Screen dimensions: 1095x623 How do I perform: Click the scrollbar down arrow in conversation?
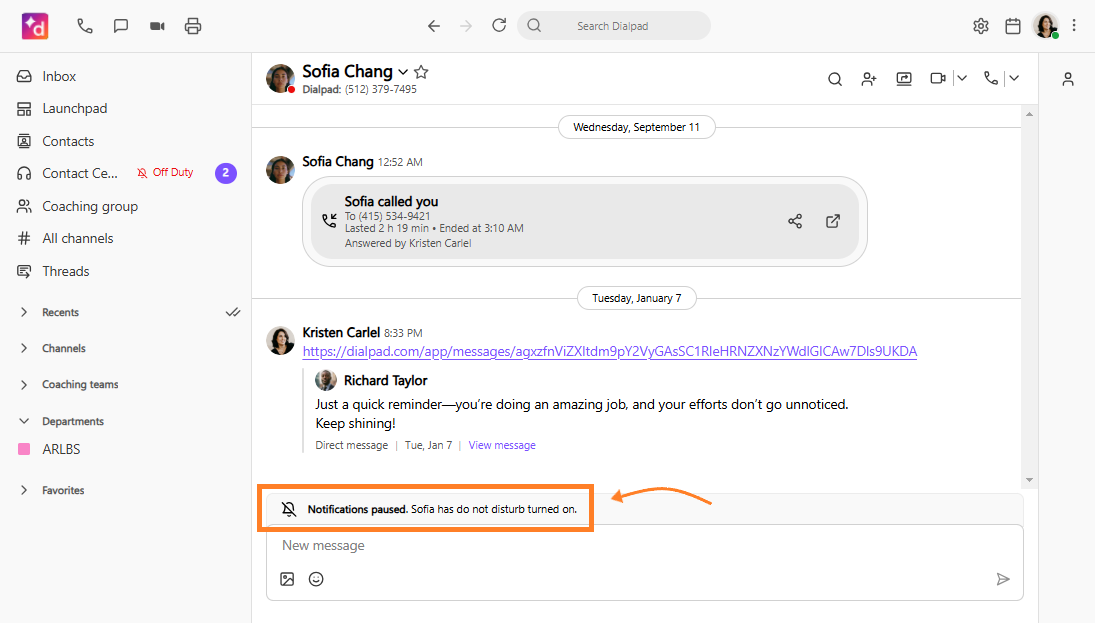1029,480
